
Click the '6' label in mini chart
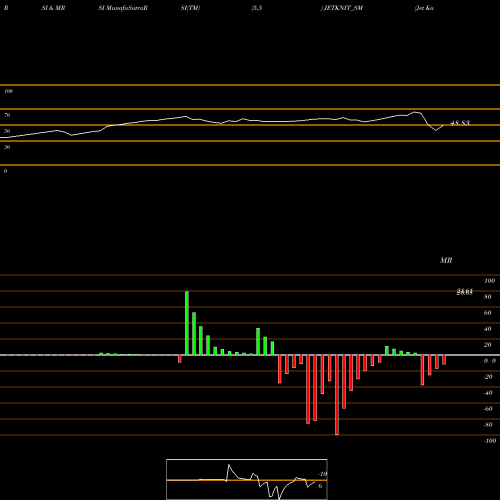coord(320,486)
